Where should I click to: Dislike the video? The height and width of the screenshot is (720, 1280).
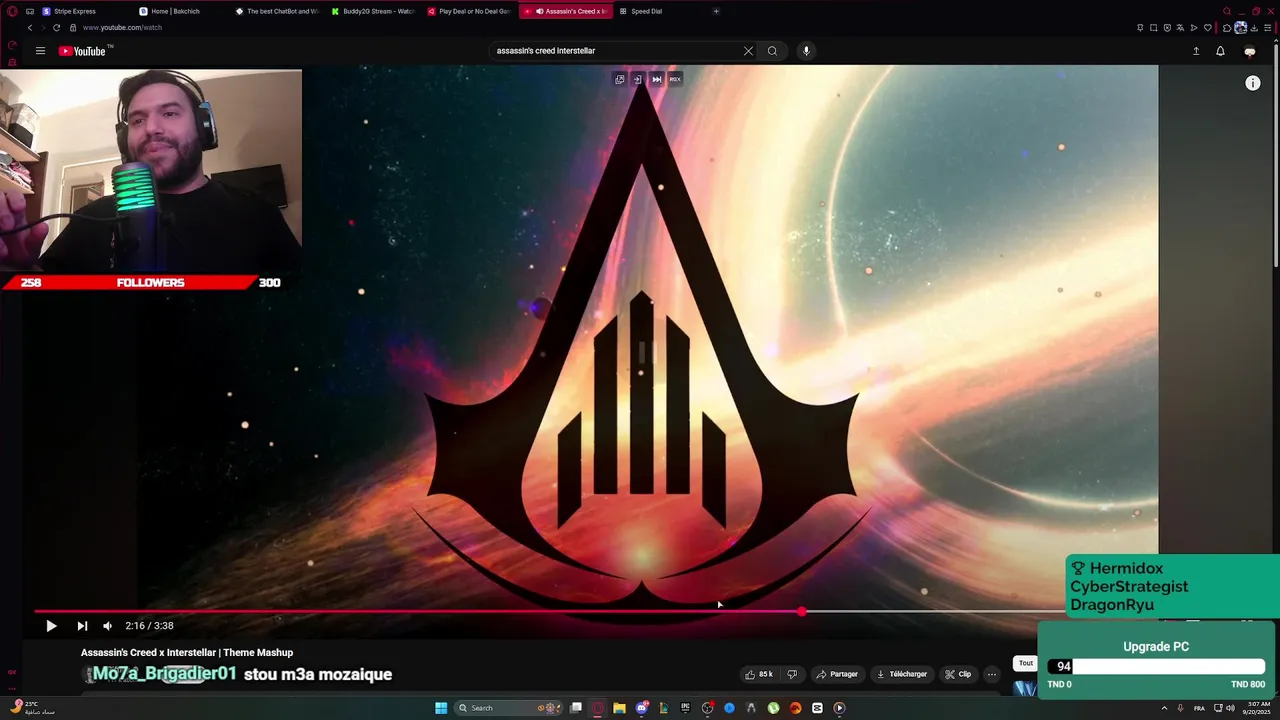click(792, 674)
